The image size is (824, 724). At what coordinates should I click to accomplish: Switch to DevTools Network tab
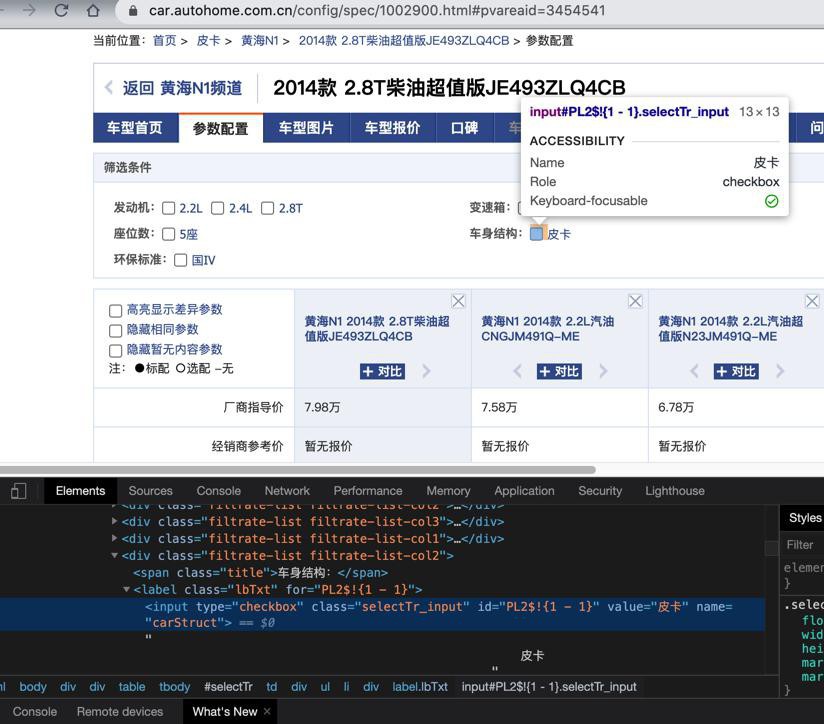pos(287,491)
